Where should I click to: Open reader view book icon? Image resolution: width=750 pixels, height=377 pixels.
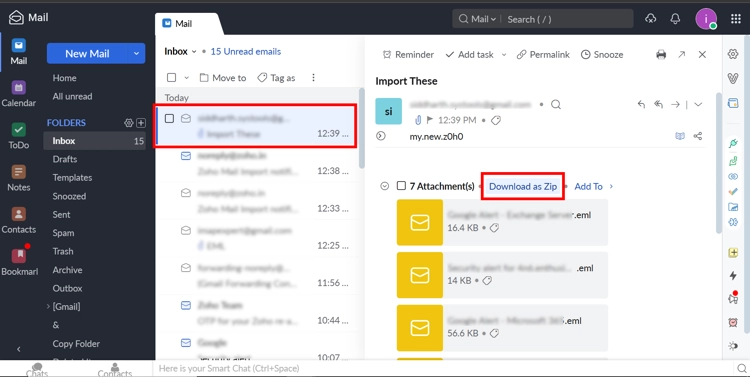(680, 136)
